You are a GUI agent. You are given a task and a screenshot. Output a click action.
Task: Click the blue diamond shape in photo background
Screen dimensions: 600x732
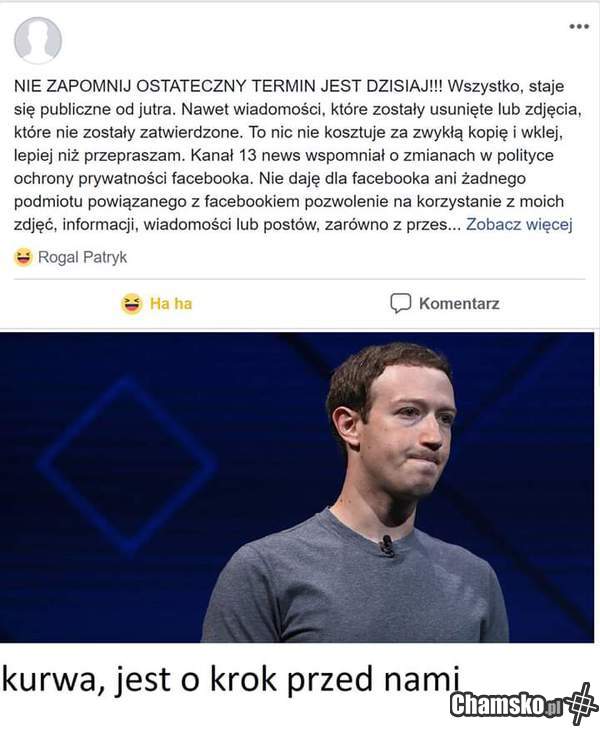point(127,465)
